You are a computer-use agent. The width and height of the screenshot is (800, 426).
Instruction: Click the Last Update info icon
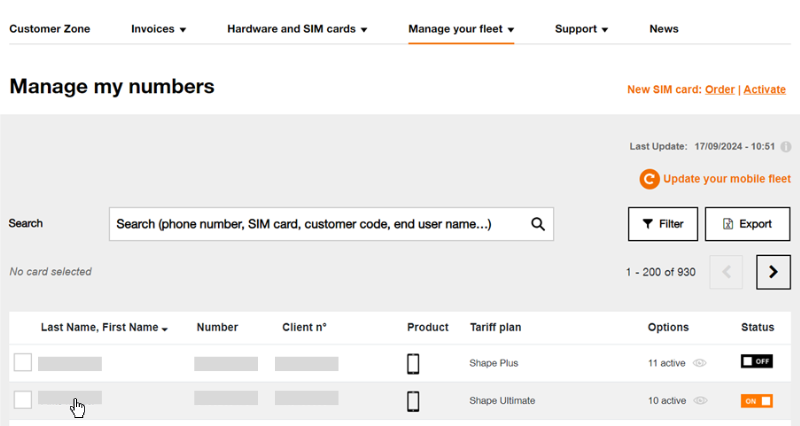point(786,147)
